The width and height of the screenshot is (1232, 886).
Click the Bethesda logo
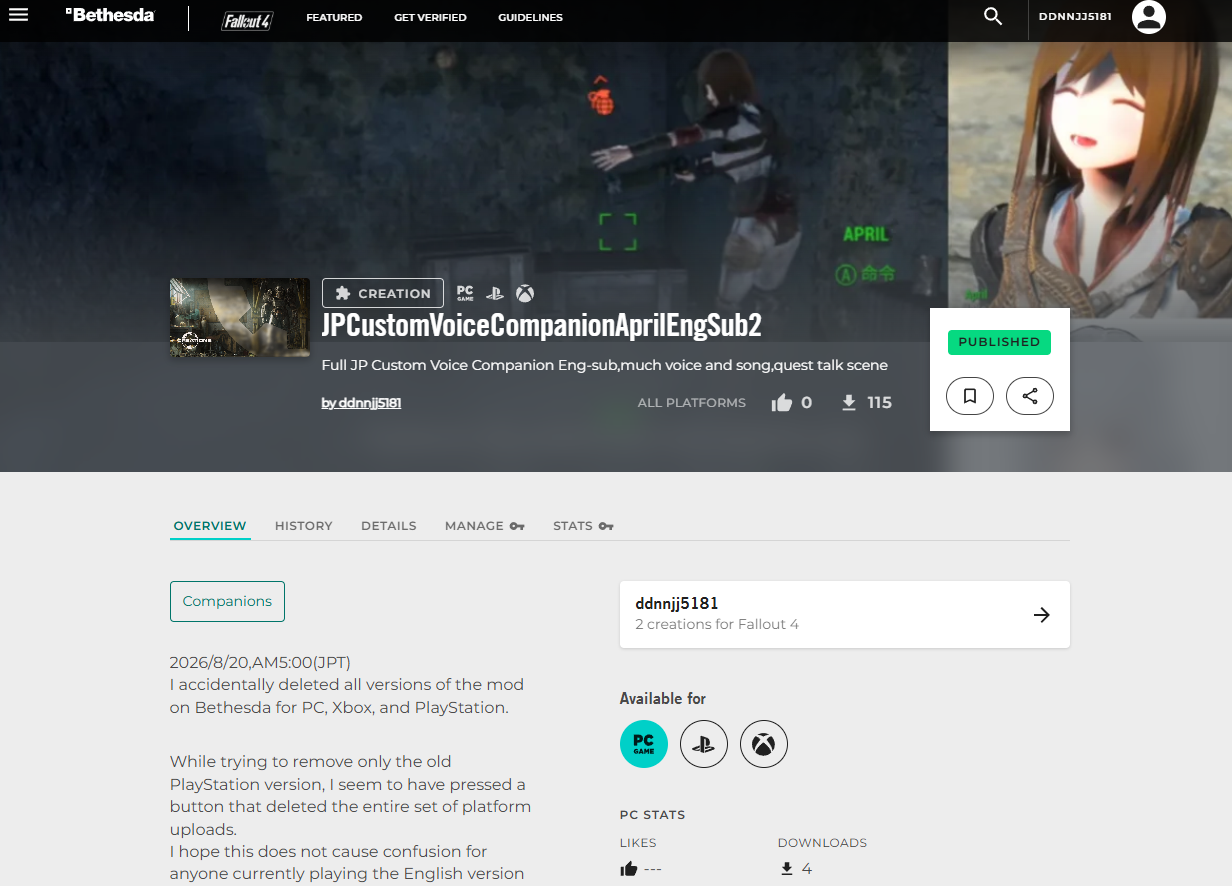tap(110, 16)
